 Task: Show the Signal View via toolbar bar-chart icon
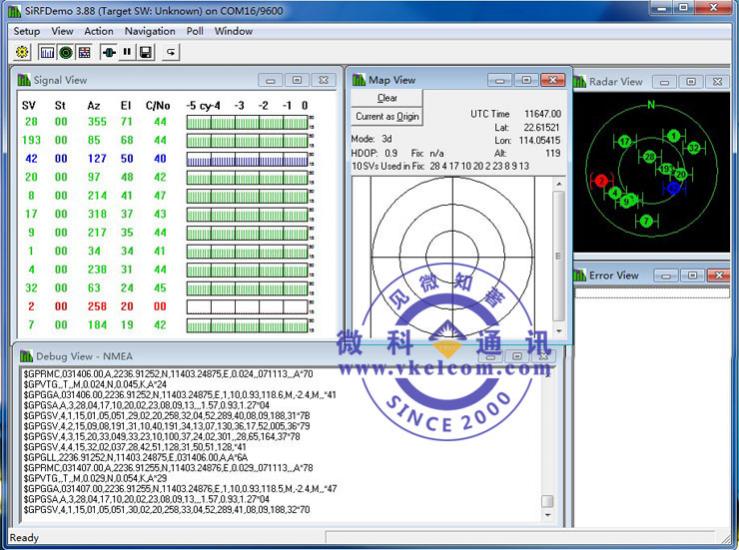(x=47, y=52)
